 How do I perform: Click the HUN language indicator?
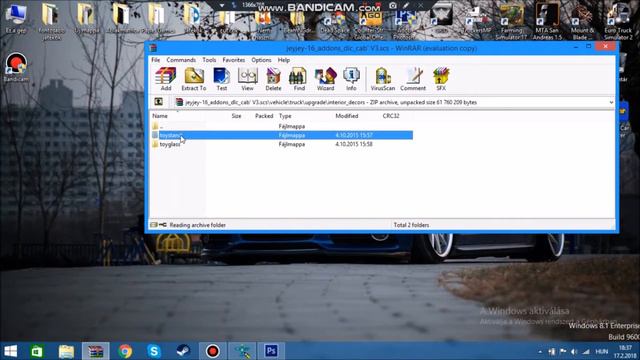[601, 351]
